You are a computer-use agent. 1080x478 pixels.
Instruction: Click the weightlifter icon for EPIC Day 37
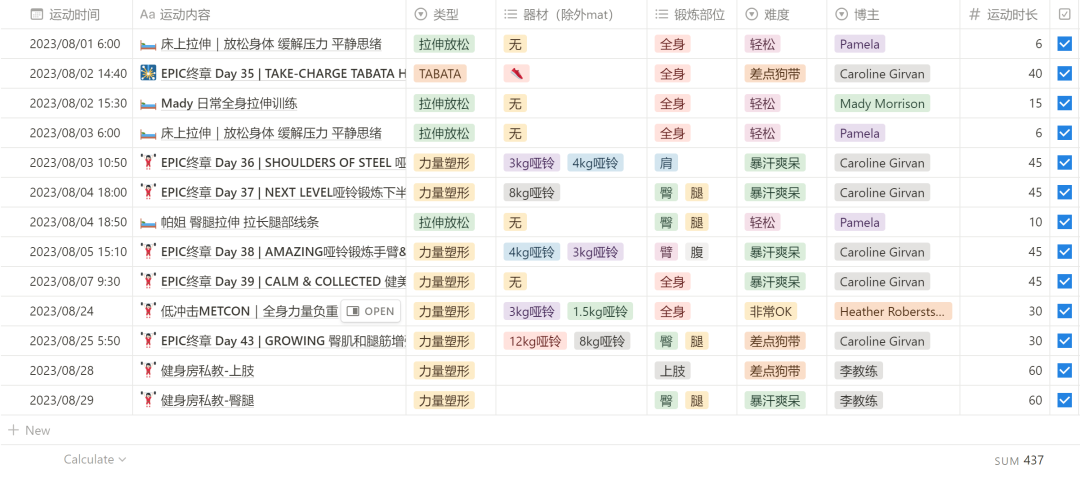(147, 192)
